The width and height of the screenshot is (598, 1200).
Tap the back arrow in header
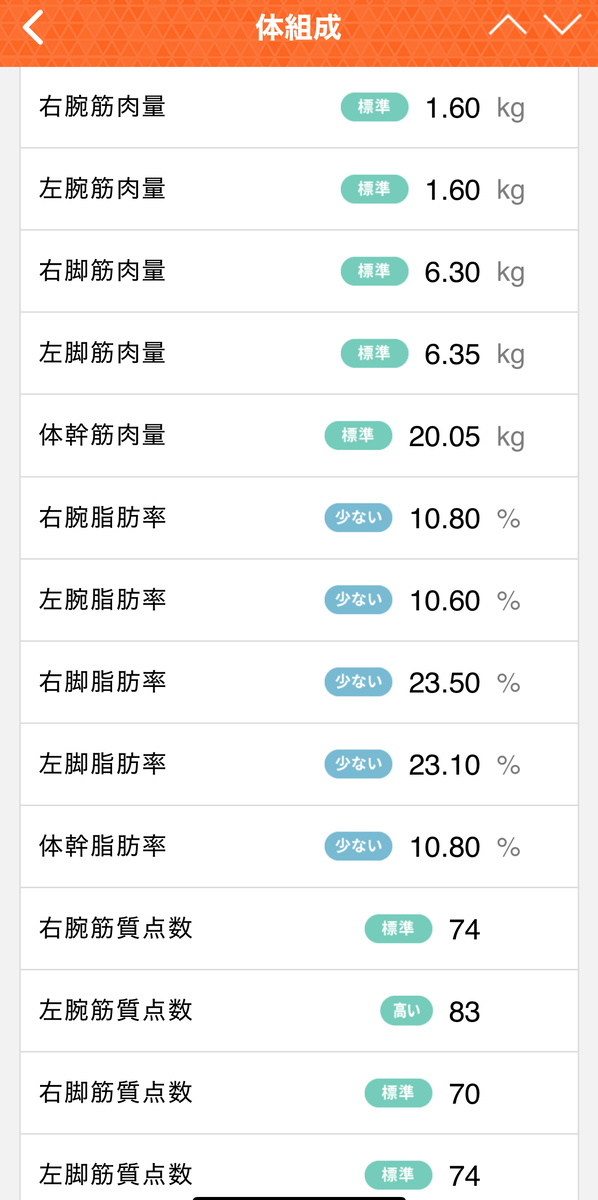33,28
